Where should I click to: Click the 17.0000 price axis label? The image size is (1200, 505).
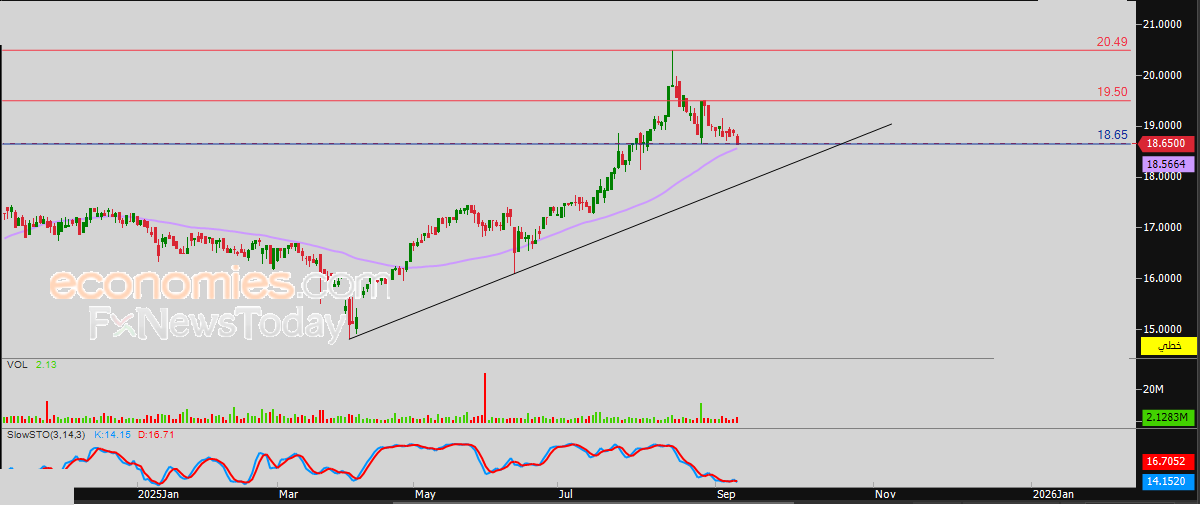coord(1163,228)
